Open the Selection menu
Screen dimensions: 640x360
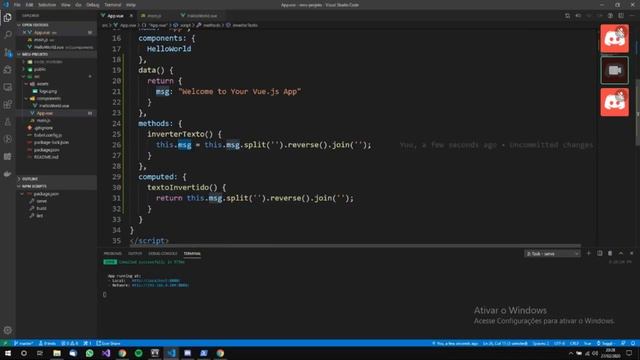(x=47, y=5)
